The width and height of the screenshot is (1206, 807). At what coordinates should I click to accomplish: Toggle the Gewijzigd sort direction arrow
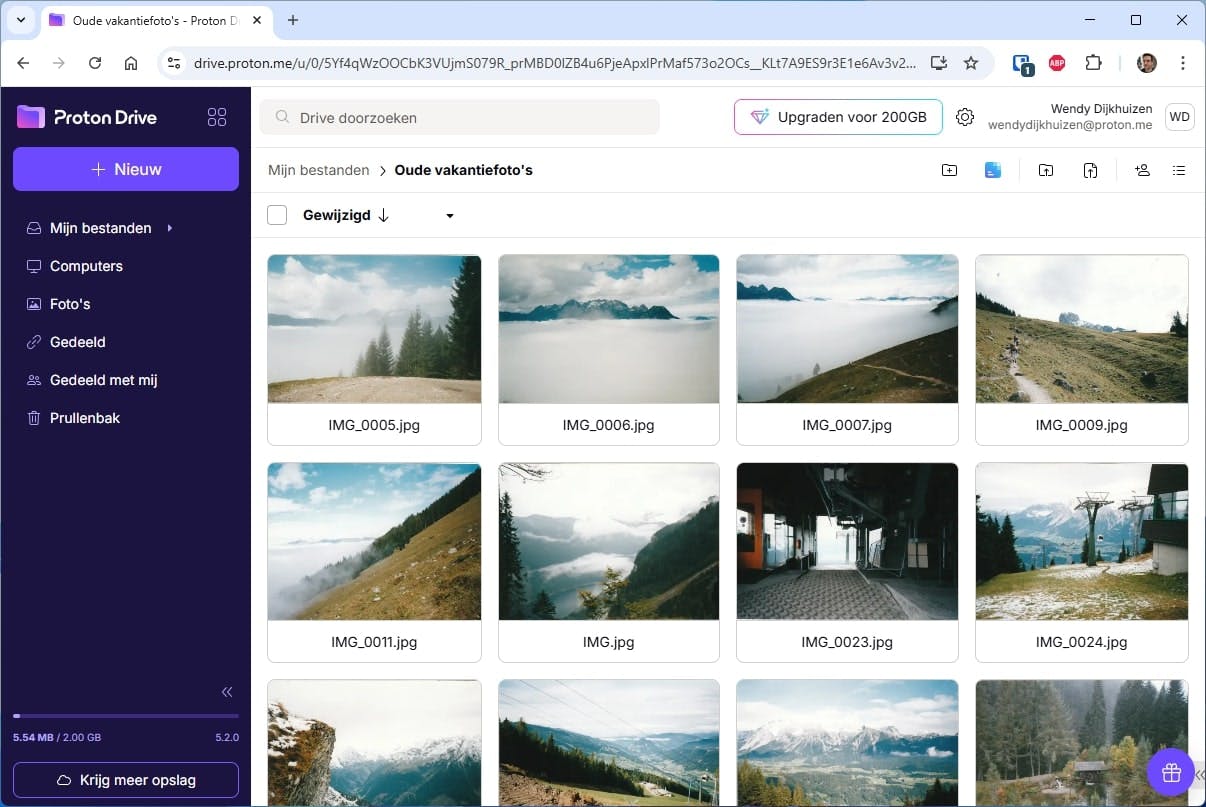pos(385,215)
